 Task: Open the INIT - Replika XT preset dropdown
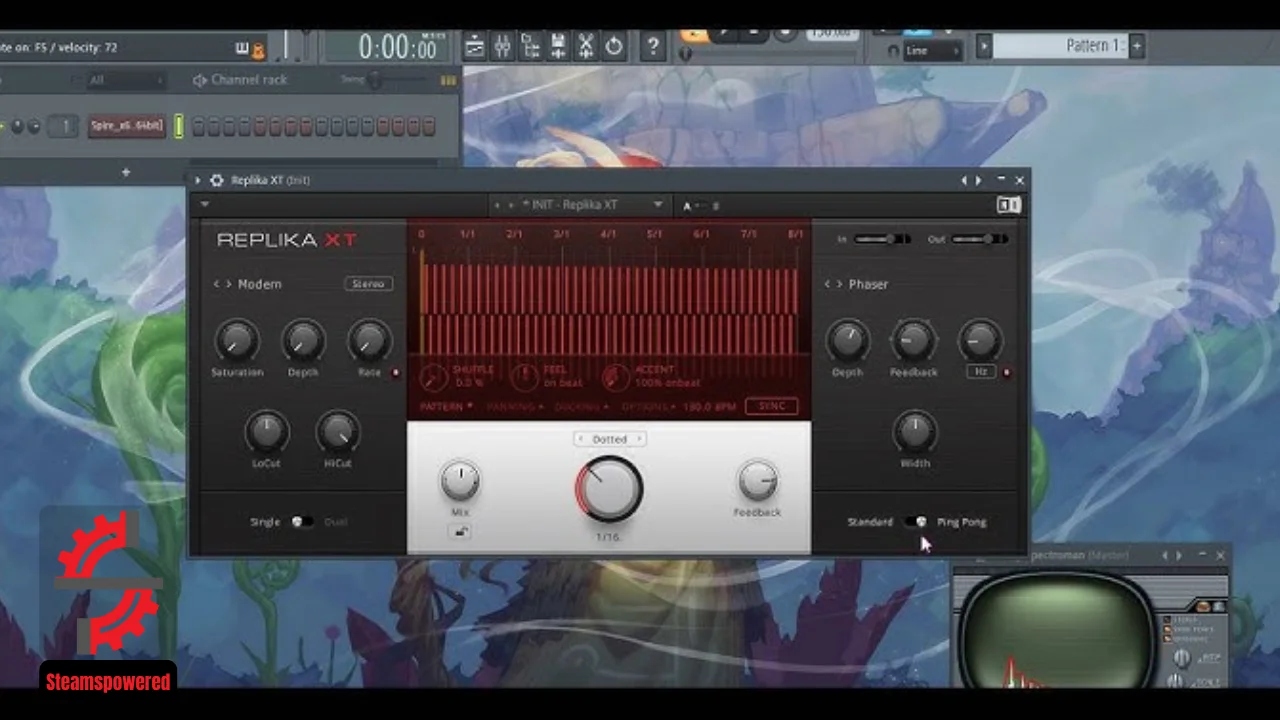click(657, 205)
